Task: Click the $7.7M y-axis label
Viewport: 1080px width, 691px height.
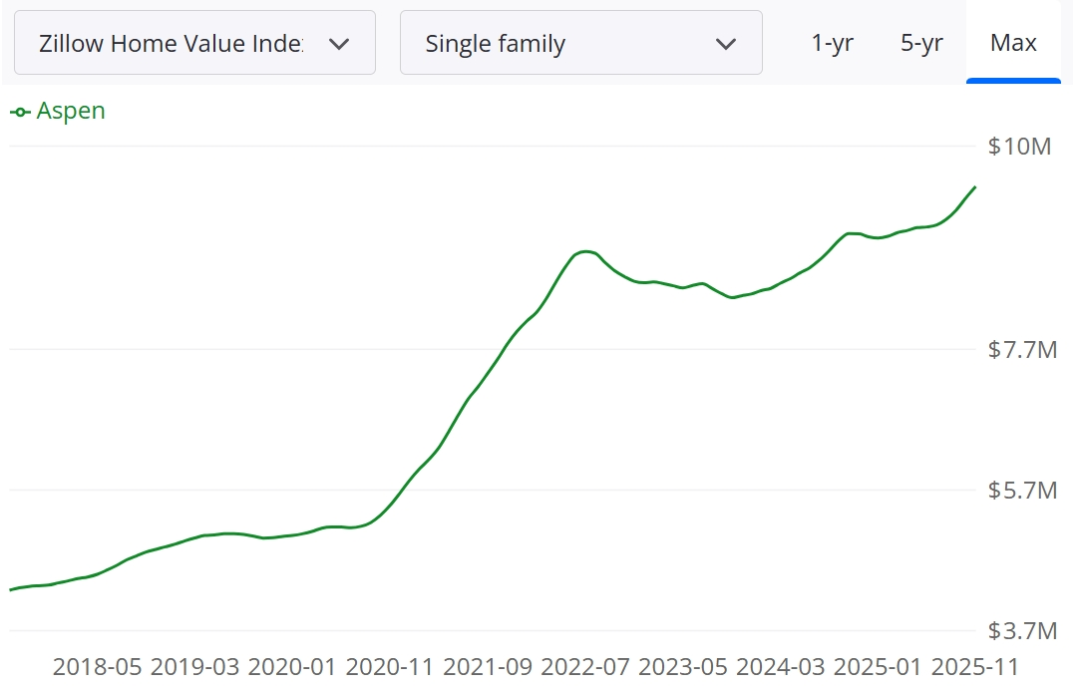Action: point(1022,349)
